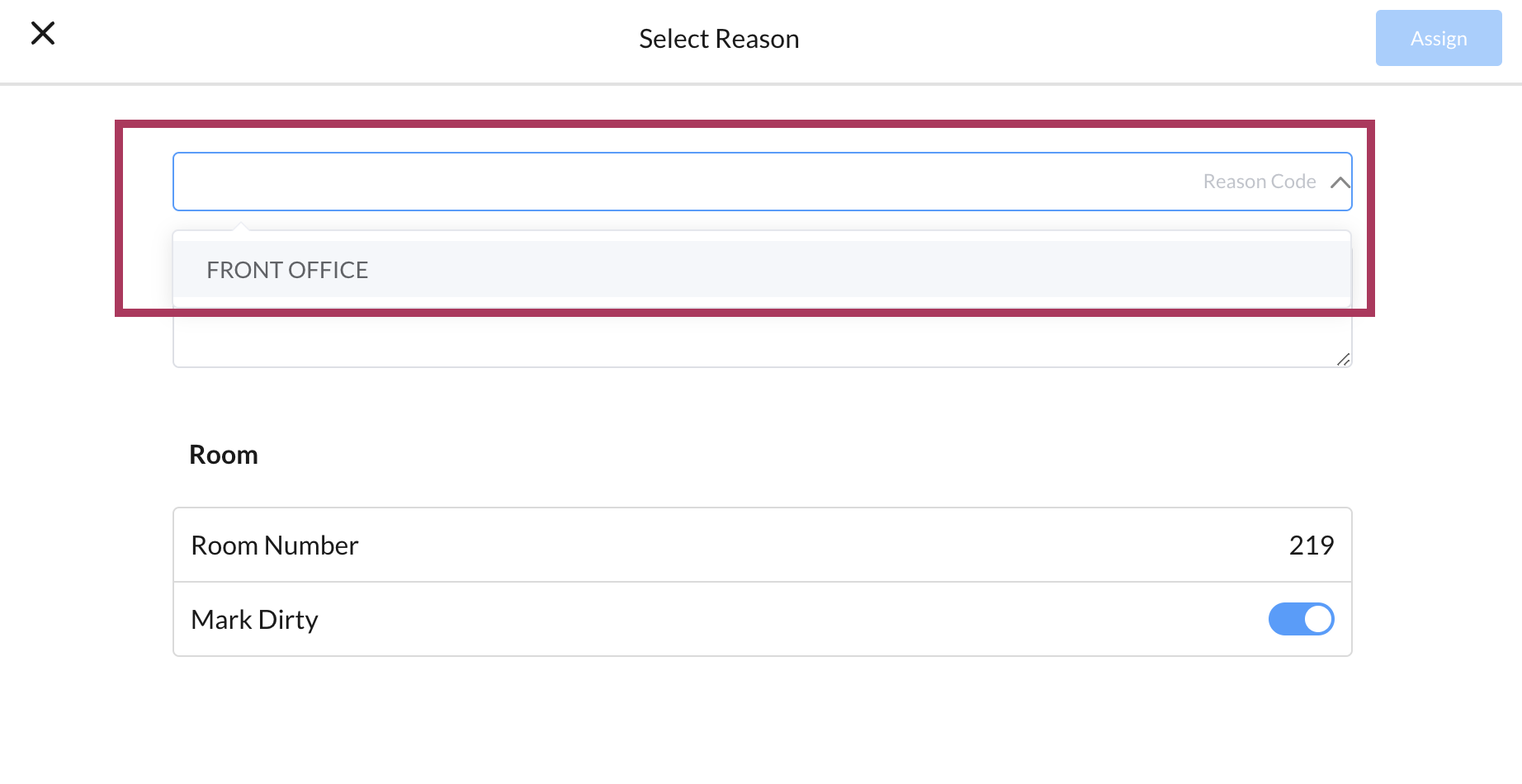Click the Room Number value 219
Viewport: 1522px width, 784px height.
[1312, 545]
